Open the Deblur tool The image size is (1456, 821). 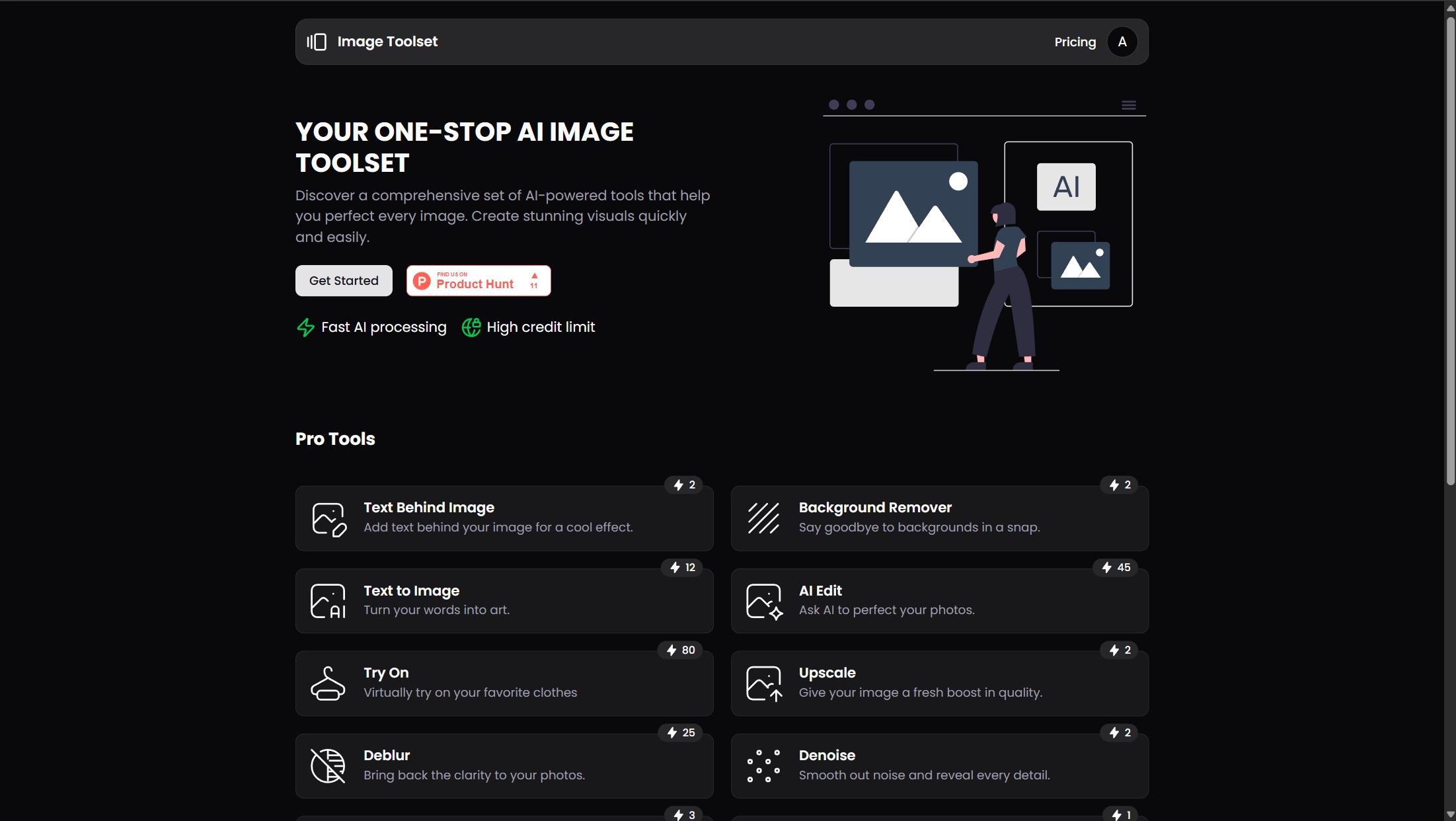(x=504, y=766)
